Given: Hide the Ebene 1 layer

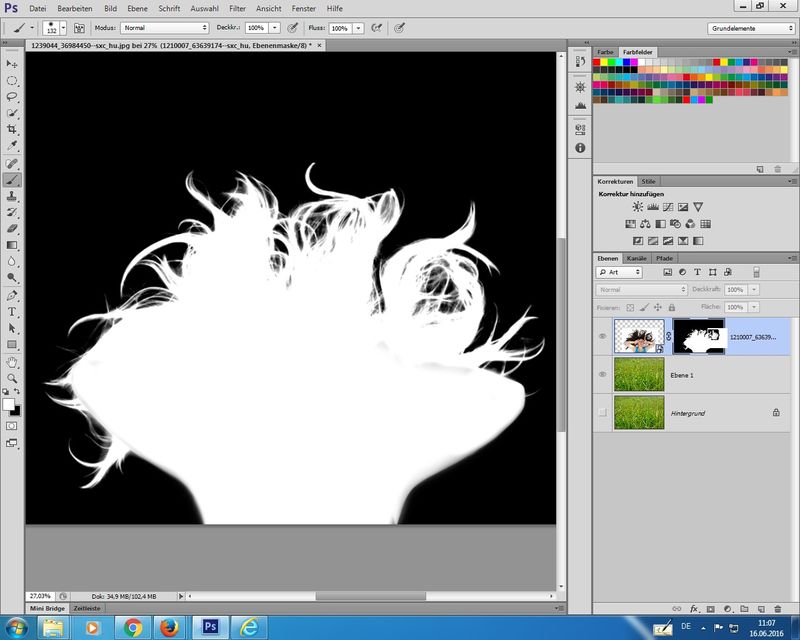Looking at the screenshot, I should click(602, 374).
